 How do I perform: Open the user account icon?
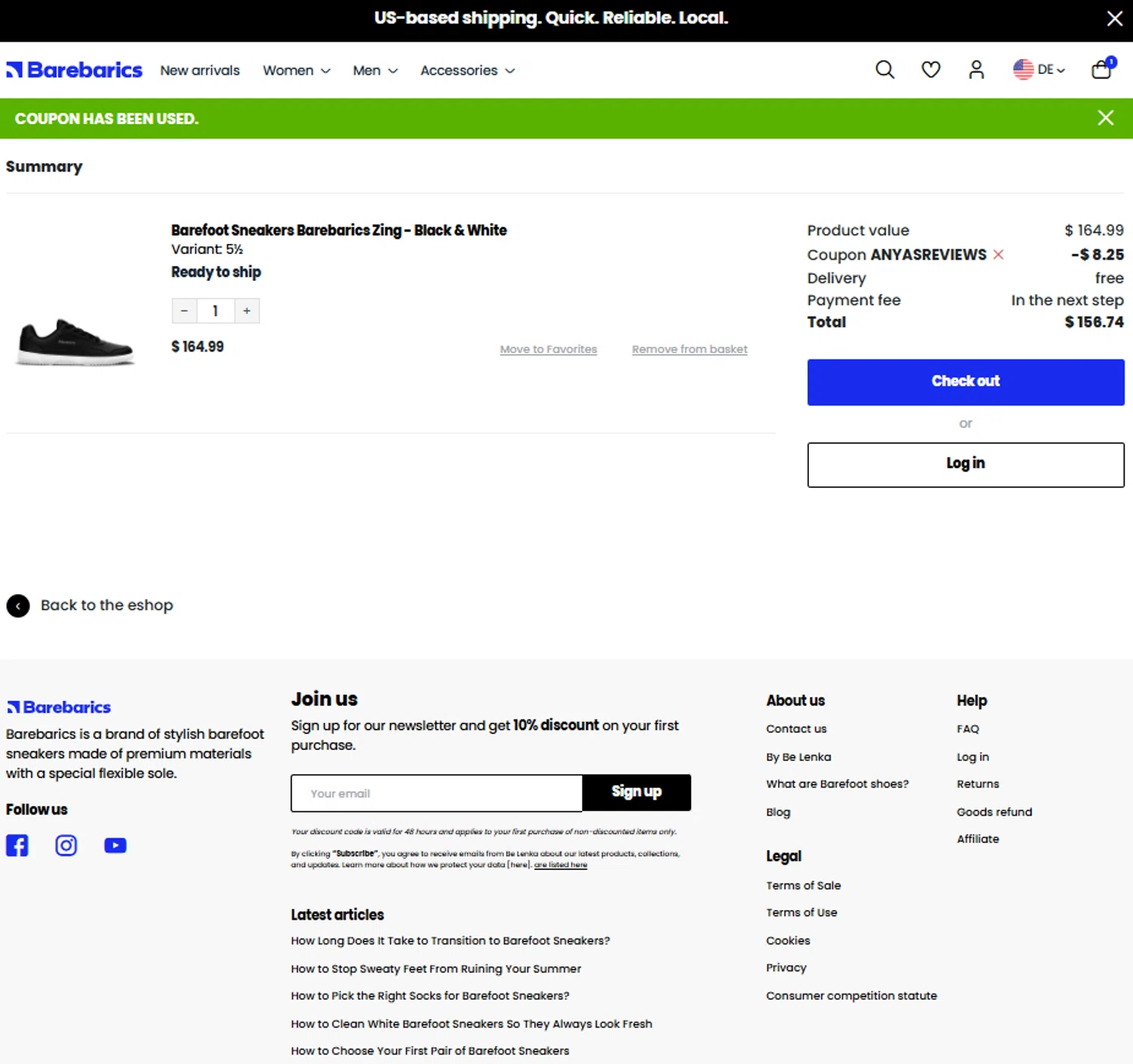click(x=977, y=70)
